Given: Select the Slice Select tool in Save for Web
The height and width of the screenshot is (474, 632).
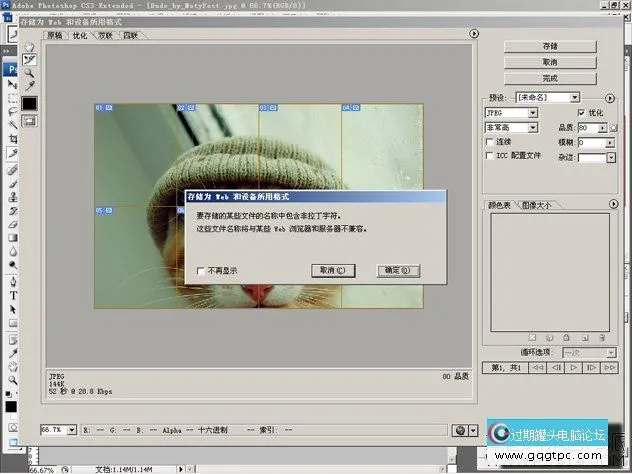Looking at the screenshot, I should [x=29, y=60].
